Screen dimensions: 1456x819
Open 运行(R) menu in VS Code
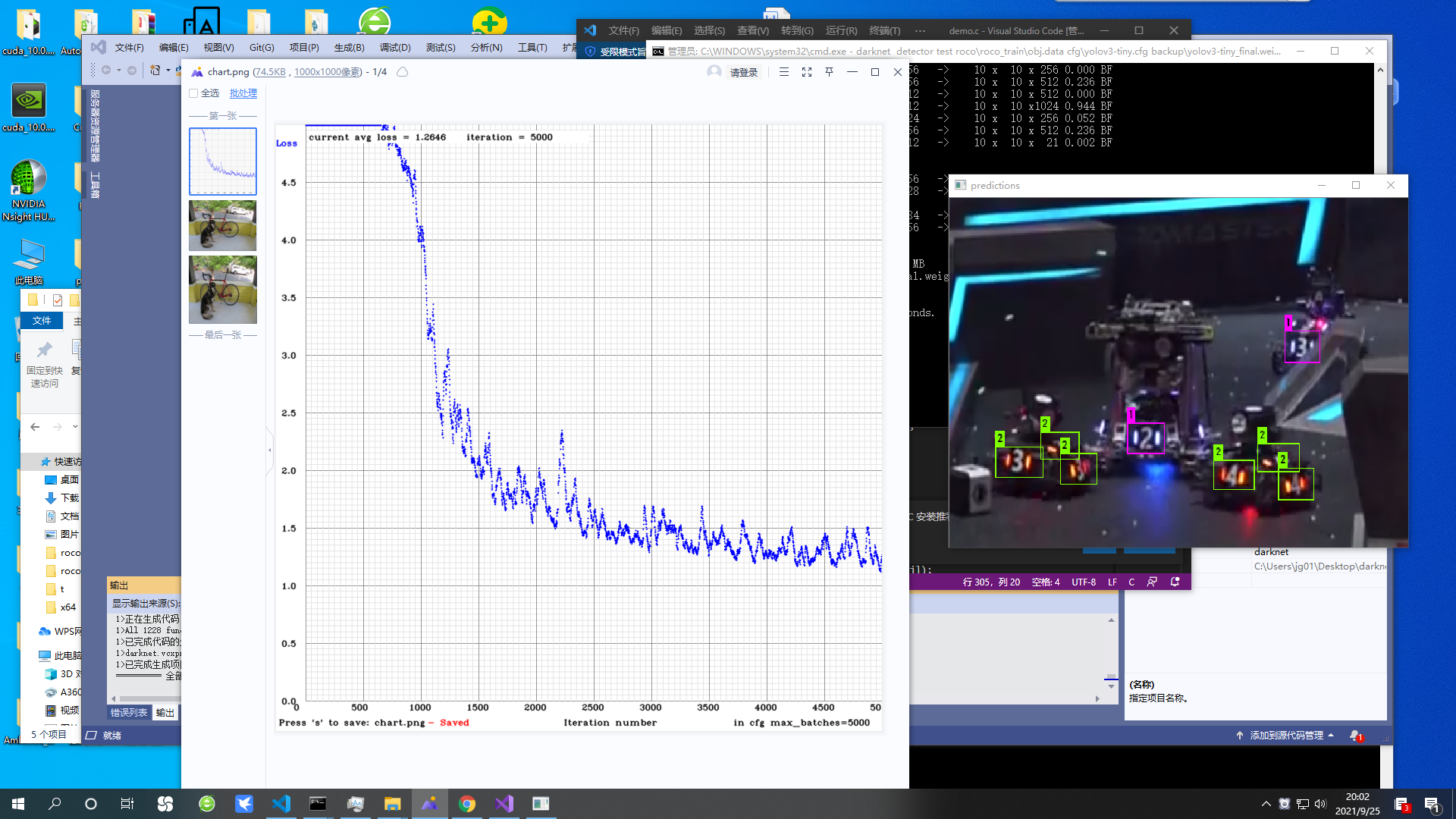point(841,31)
